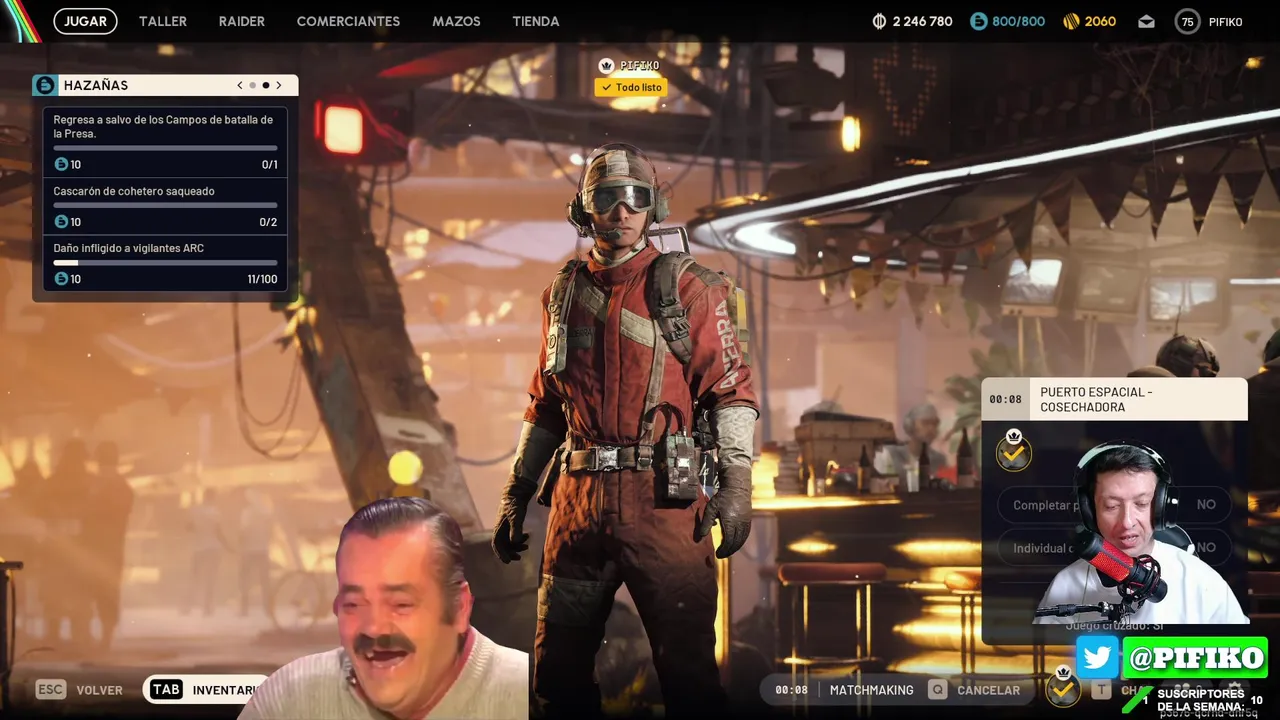Click the blue token icon beside 800/800

pyautogui.click(x=979, y=21)
